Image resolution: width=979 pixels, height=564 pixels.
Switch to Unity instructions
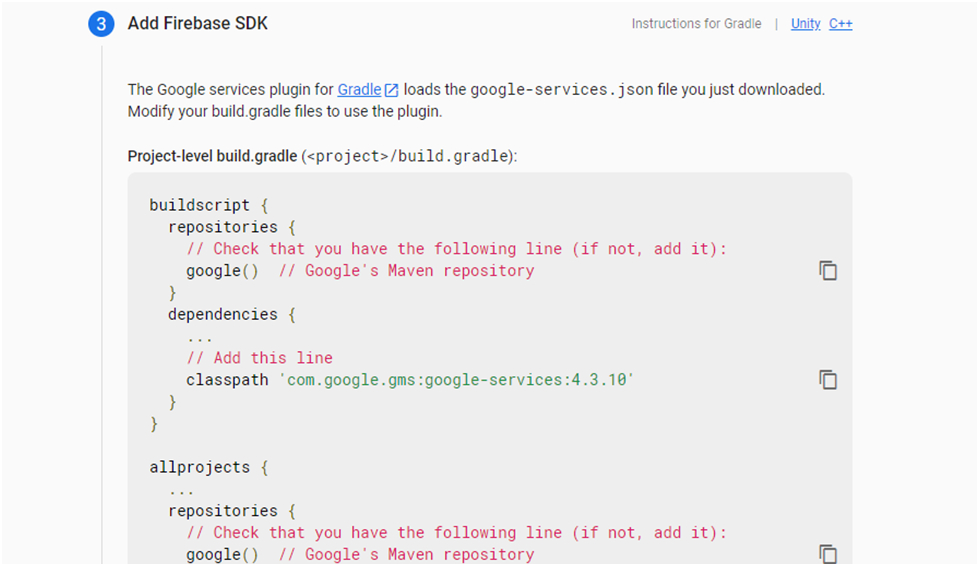[805, 24]
